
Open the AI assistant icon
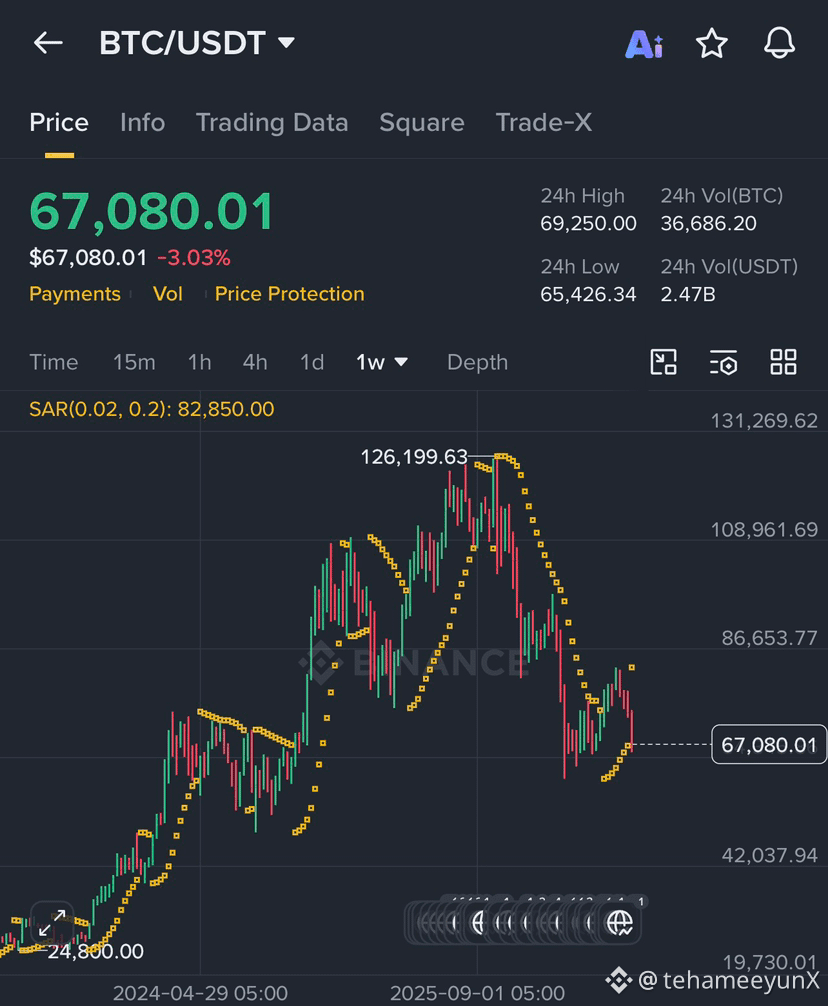coord(644,44)
